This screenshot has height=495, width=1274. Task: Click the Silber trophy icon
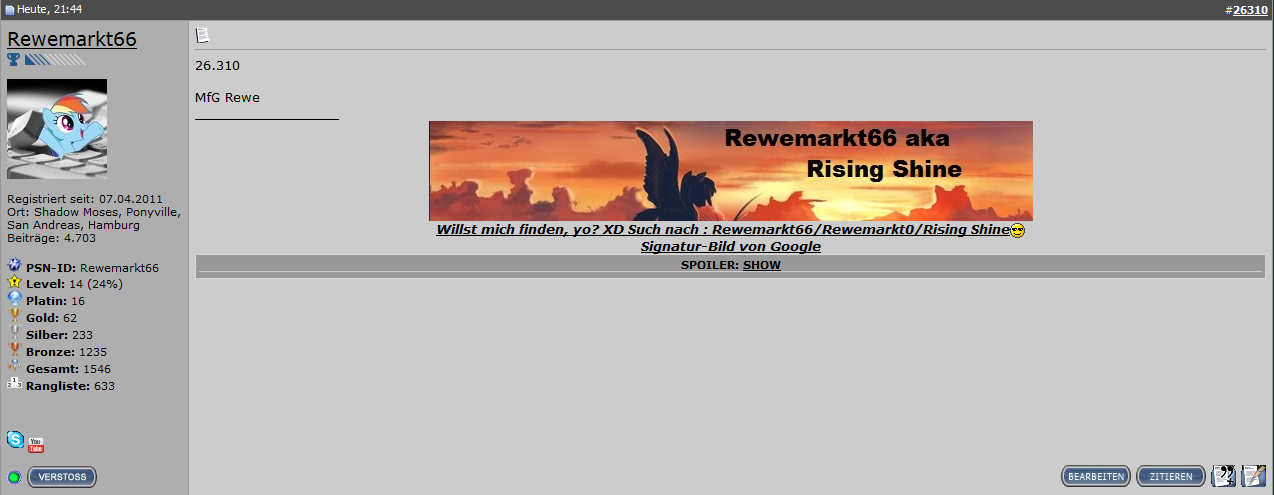(14, 333)
